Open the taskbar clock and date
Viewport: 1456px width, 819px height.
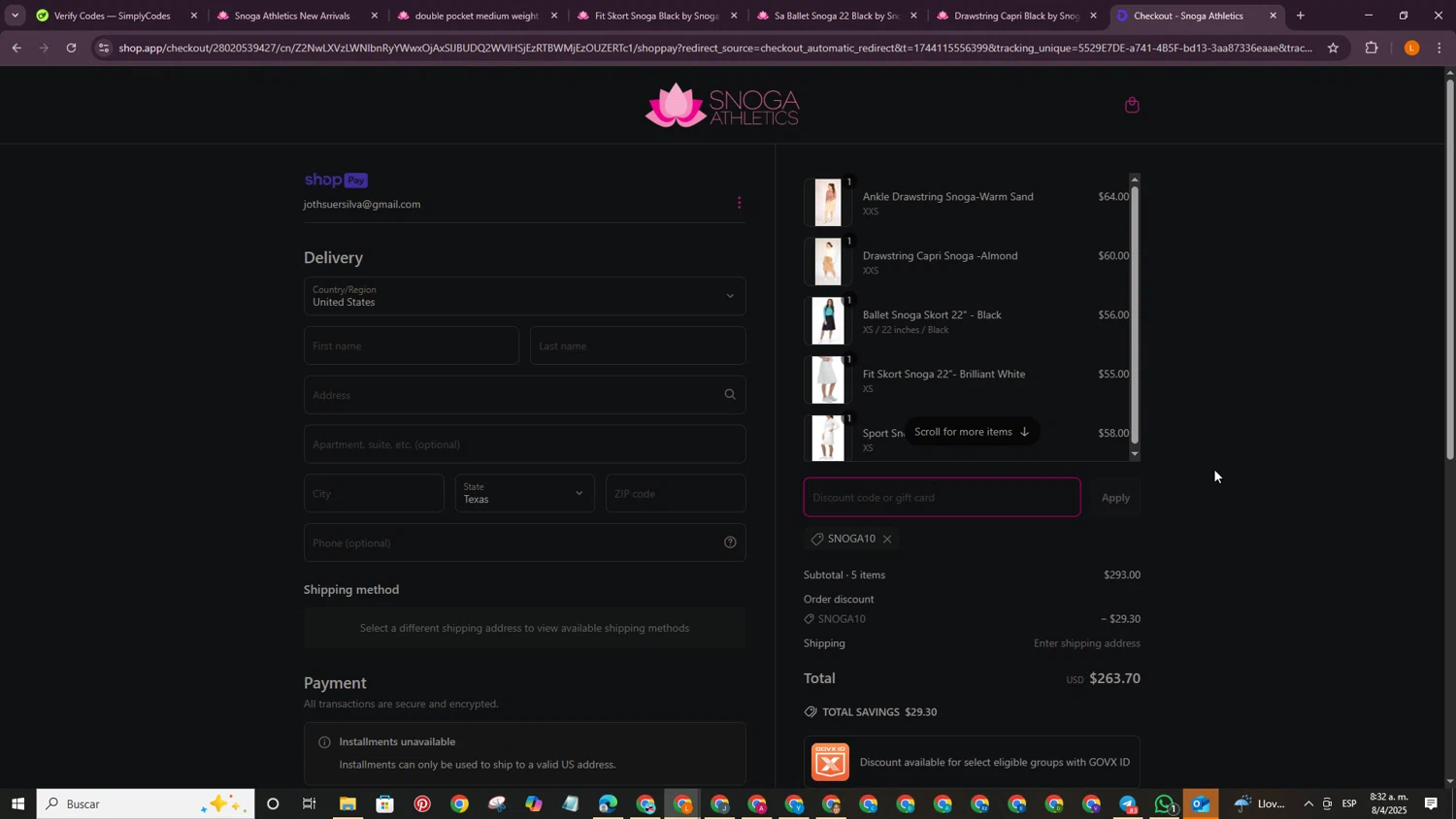tap(1389, 804)
